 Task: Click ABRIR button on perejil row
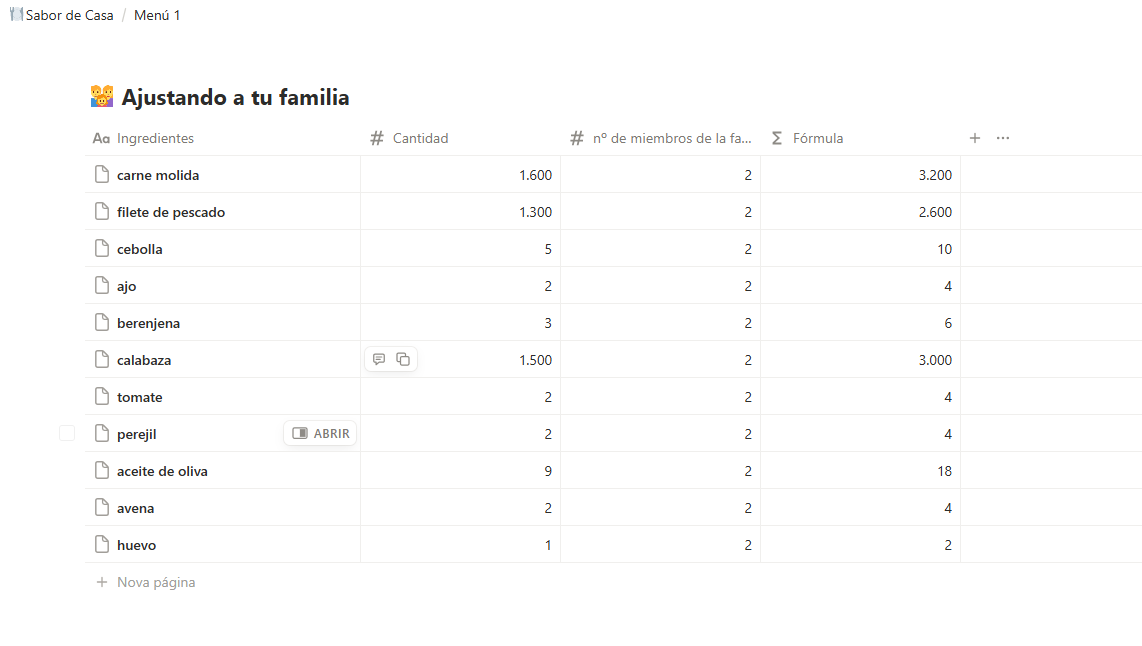tap(321, 433)
